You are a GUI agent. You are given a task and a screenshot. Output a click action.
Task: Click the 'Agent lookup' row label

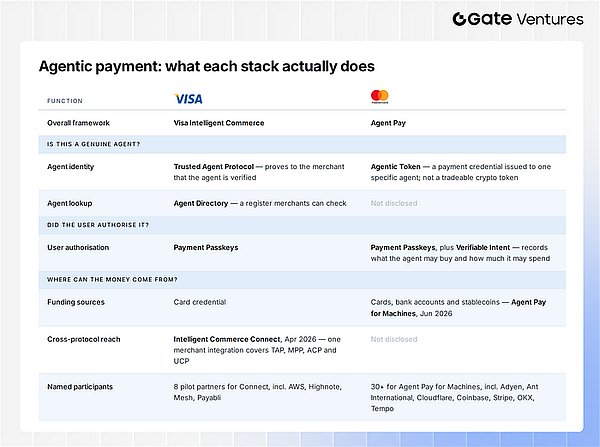point(70,203)
